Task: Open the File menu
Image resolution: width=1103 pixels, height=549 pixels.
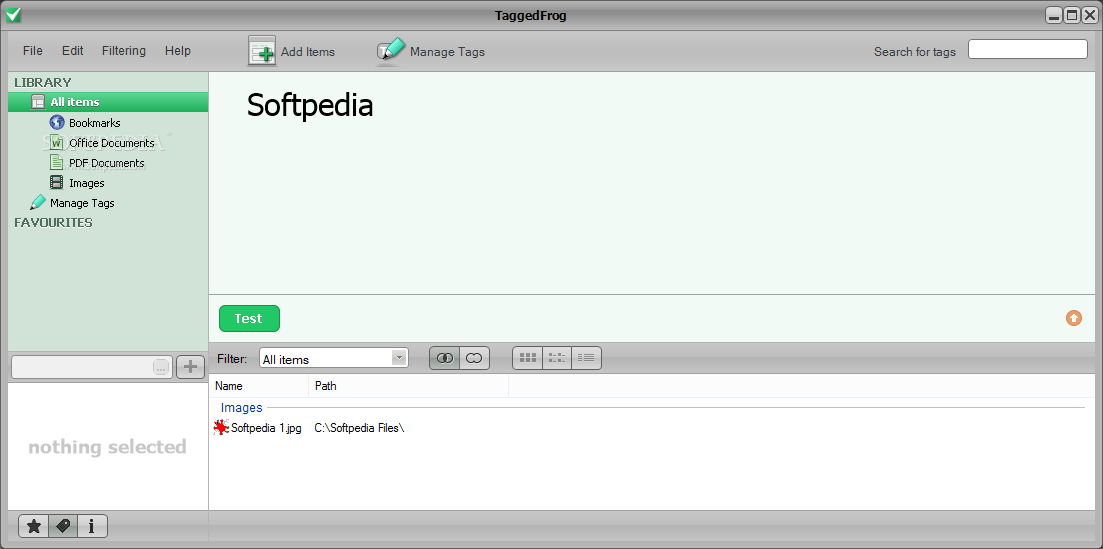Action: pos(32,51)
